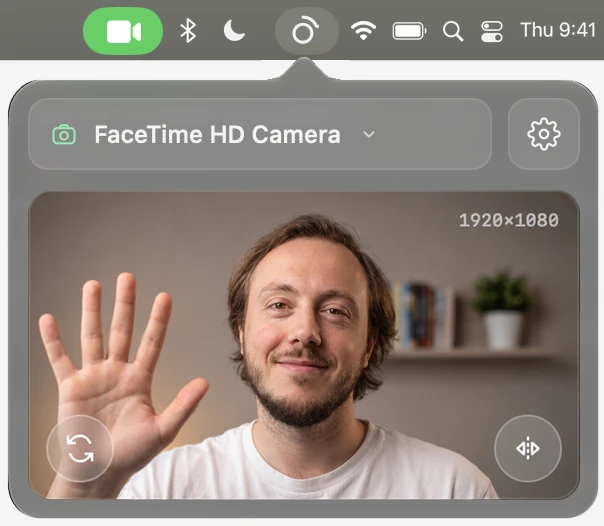Click the clock showing Thu 9:41

pyautogui.click(x=558, y=30)
